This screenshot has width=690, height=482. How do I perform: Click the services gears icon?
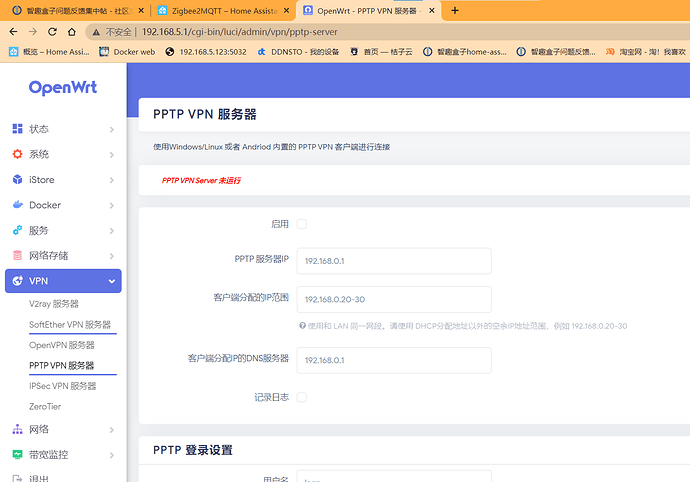18,230
